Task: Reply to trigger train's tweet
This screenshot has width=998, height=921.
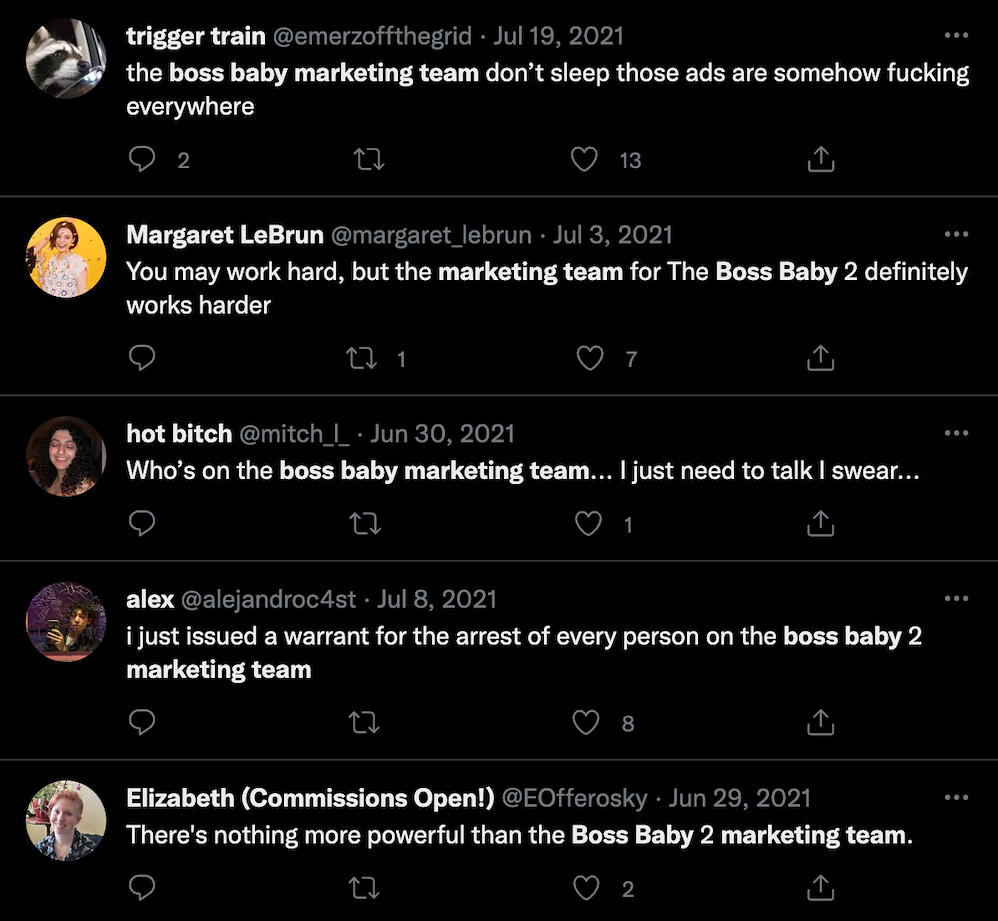Action: tap(143, 159)
